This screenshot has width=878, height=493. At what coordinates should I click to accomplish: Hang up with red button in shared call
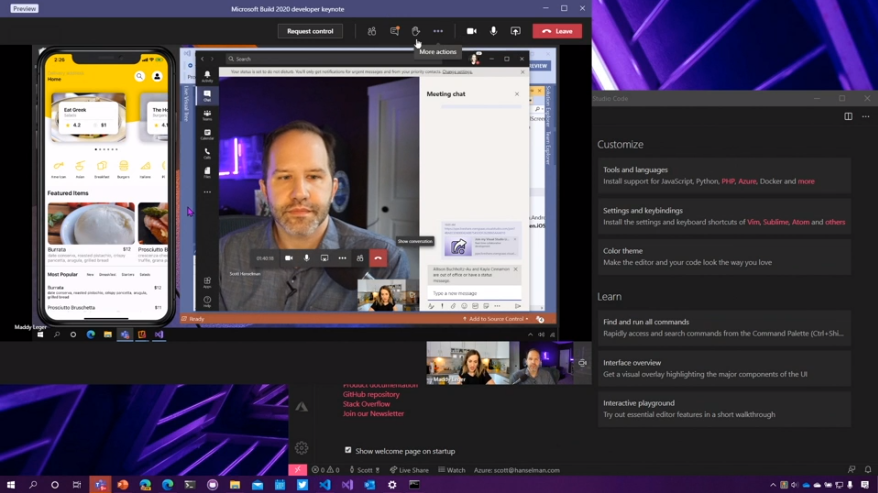coord(378,258)
